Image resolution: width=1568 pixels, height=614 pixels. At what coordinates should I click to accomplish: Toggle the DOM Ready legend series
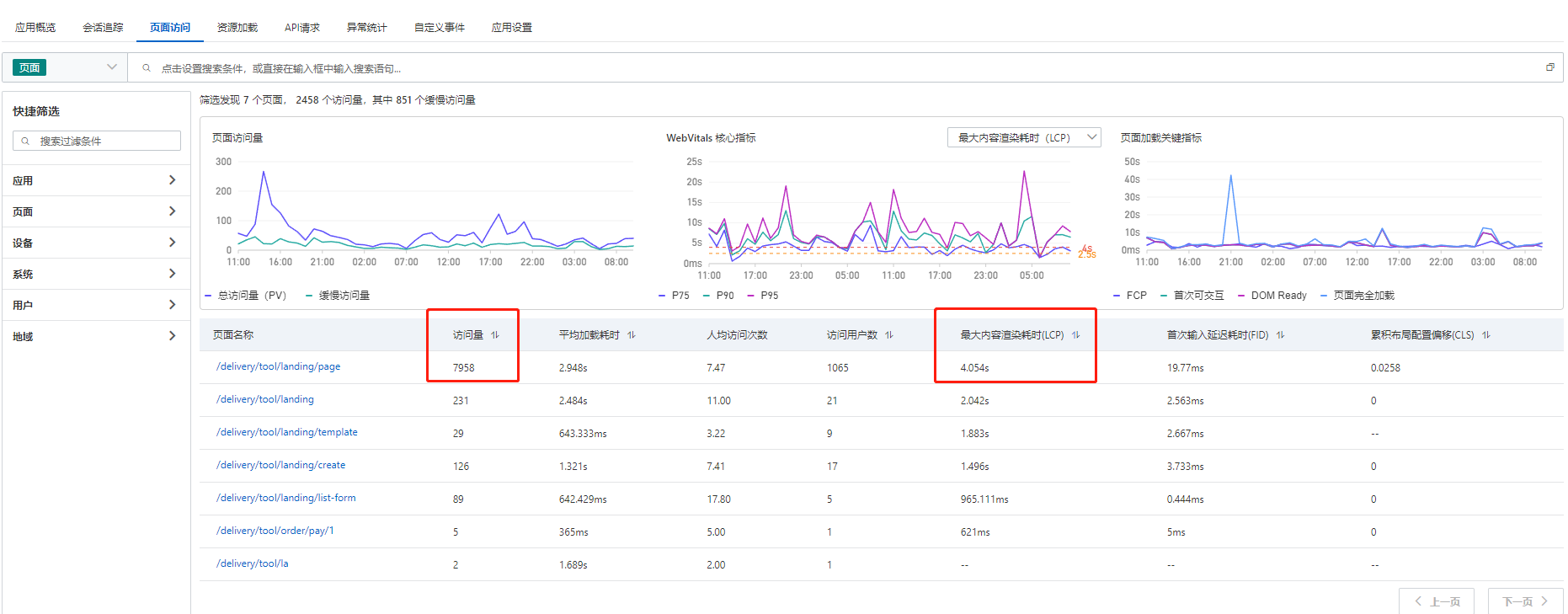[1272, 296]
